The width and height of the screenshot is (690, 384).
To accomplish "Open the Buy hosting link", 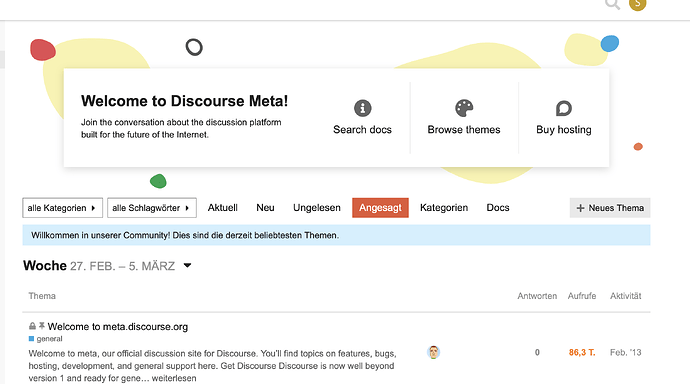I will [x=564, y=130].
